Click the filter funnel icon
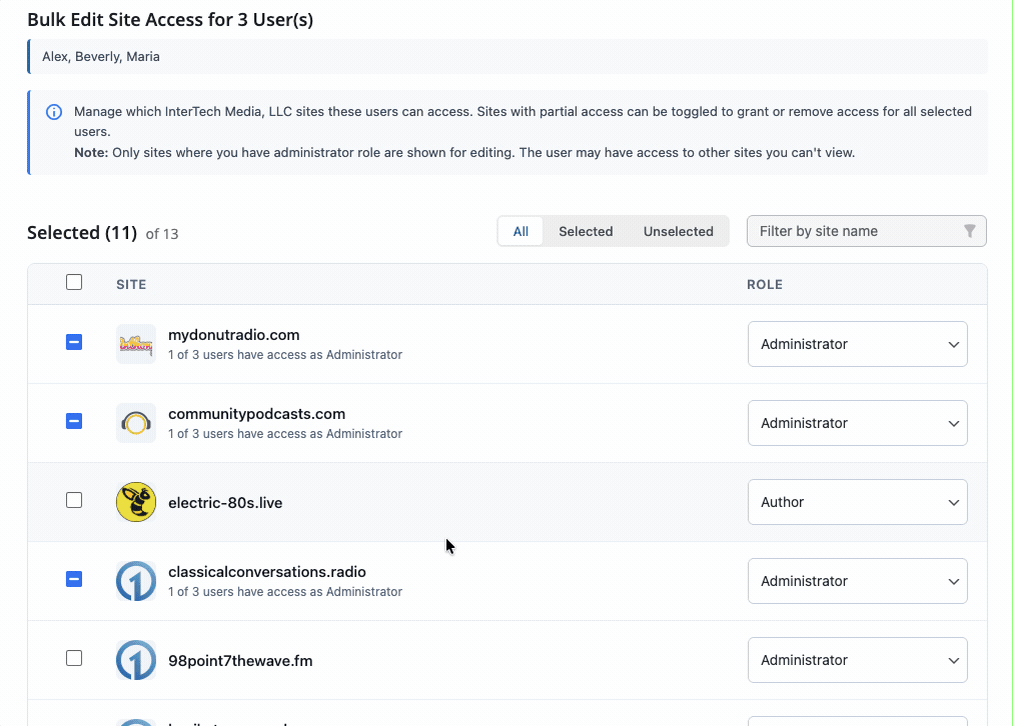Viewport: 1013px width, 726px height. pos(969,231)
